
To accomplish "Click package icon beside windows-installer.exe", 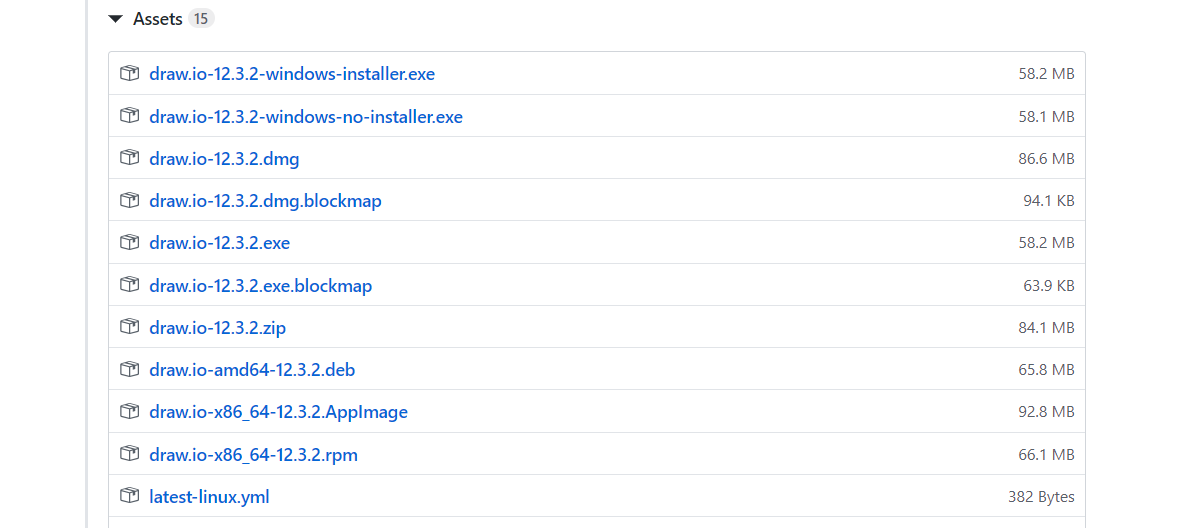I will [130, 74].
